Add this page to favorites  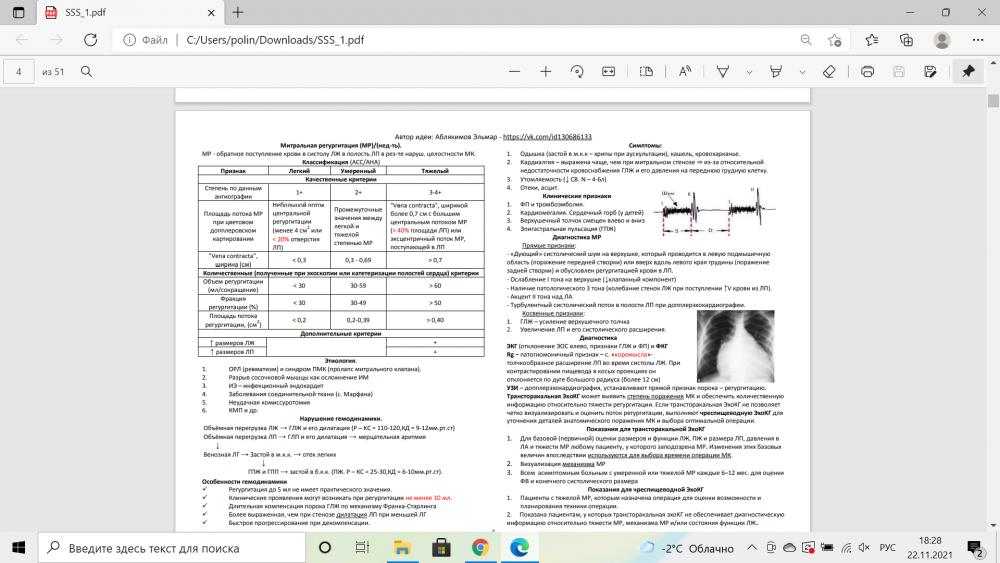[x=835, y=40]
